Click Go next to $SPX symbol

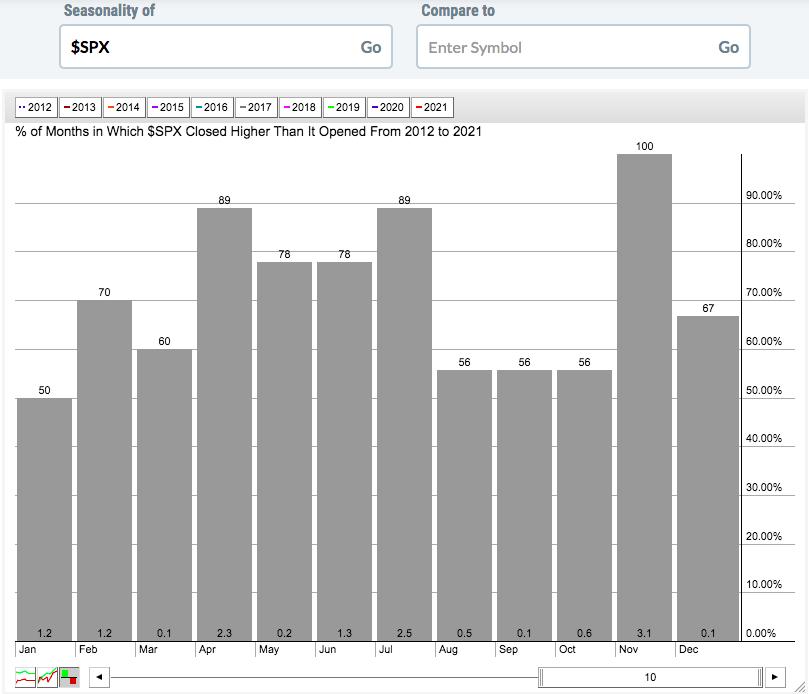coord(370,47)
